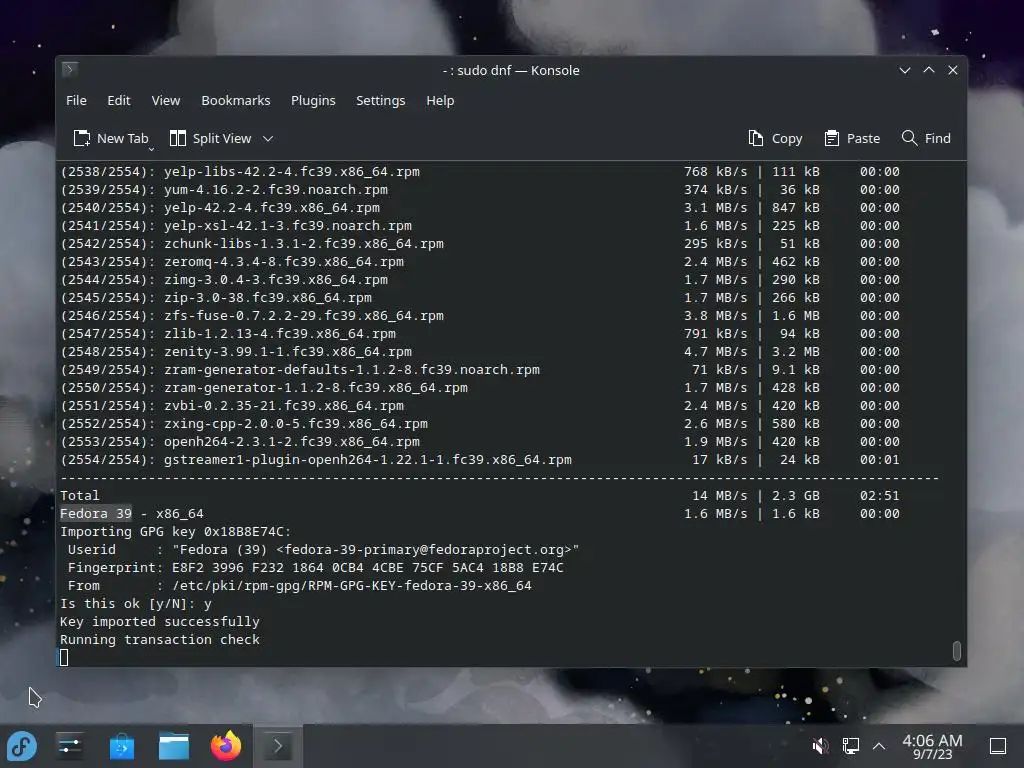Open System Settings from taskbar

pos(70,746)
